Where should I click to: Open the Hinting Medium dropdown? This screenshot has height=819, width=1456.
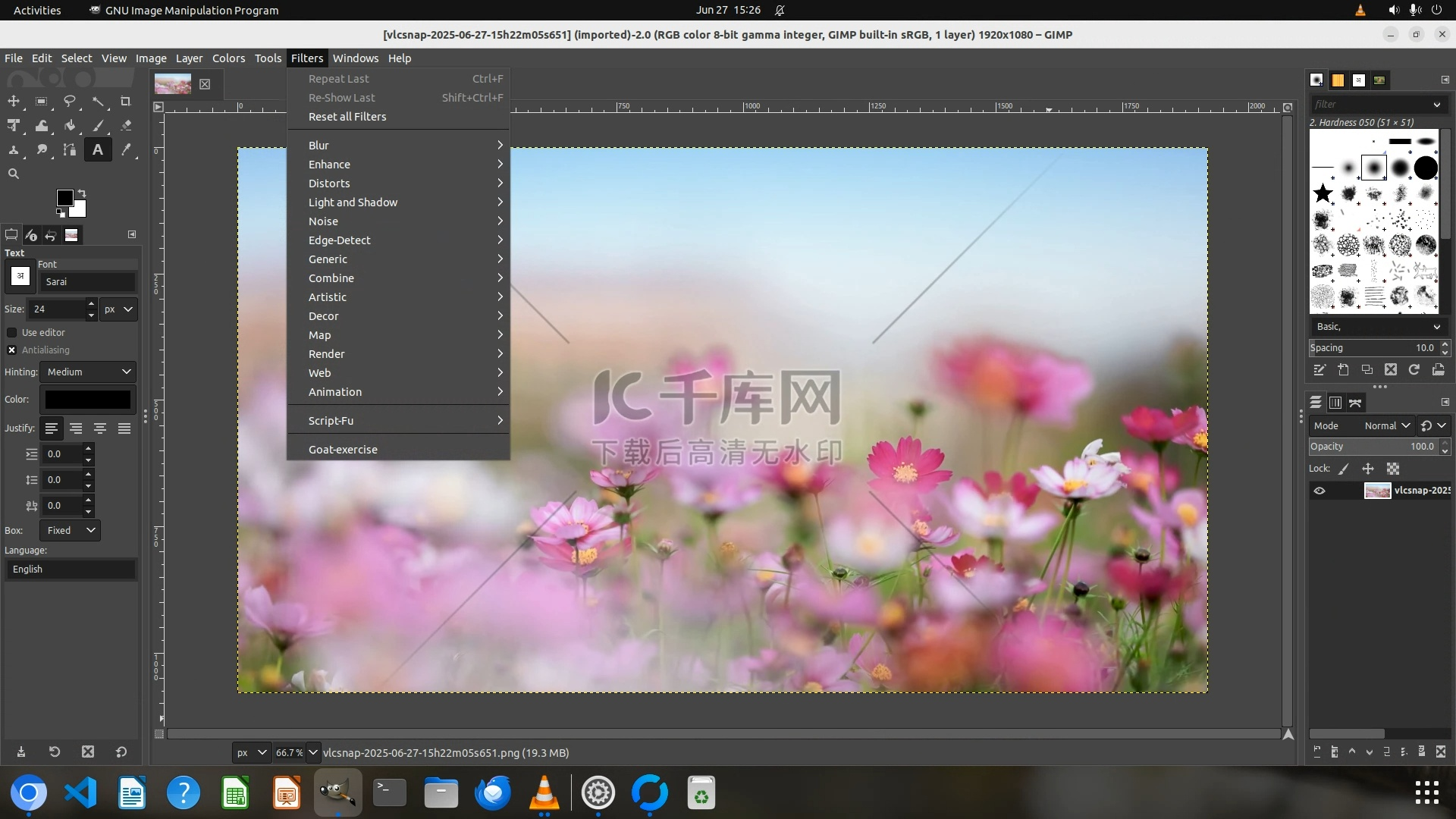pos(88,372)
